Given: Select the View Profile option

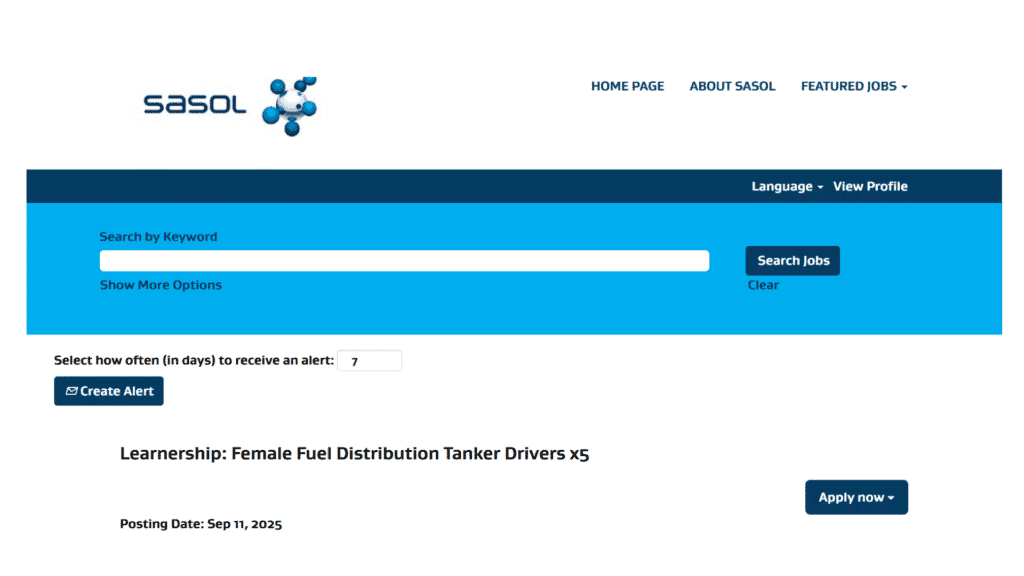Looking at the screenshot, I should (x=870, y=186).
